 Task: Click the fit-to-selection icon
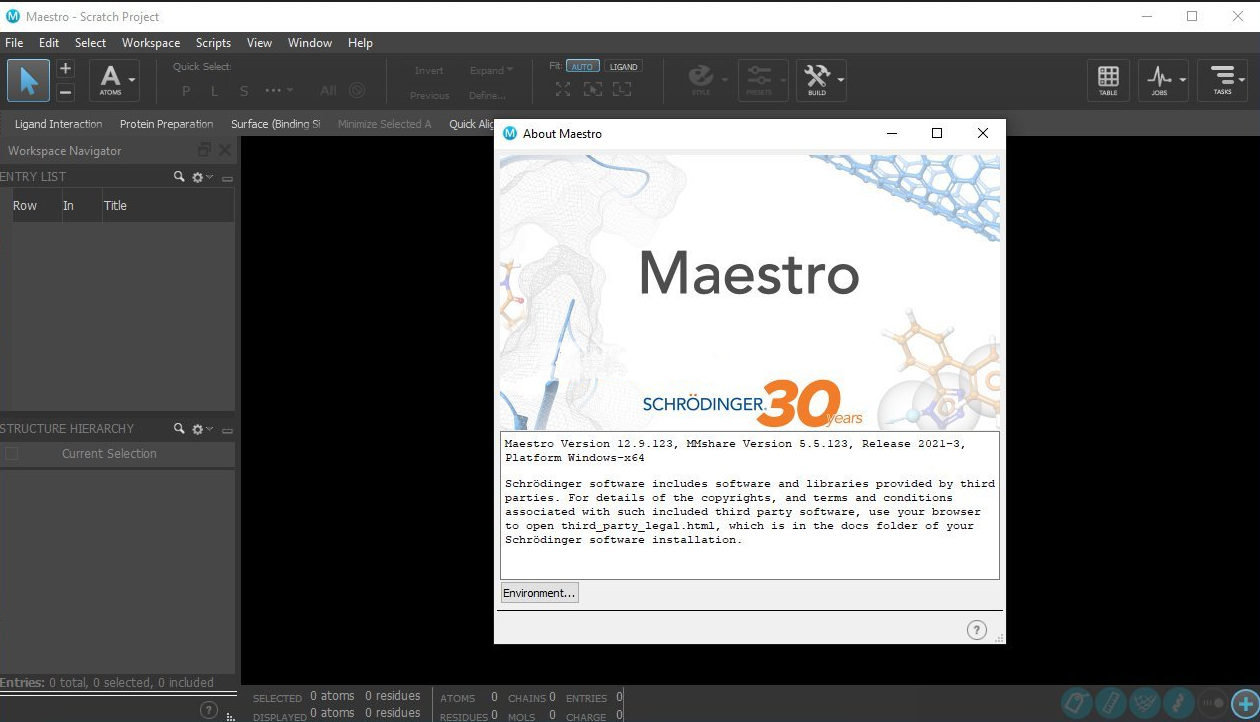[x=593, y=89]
